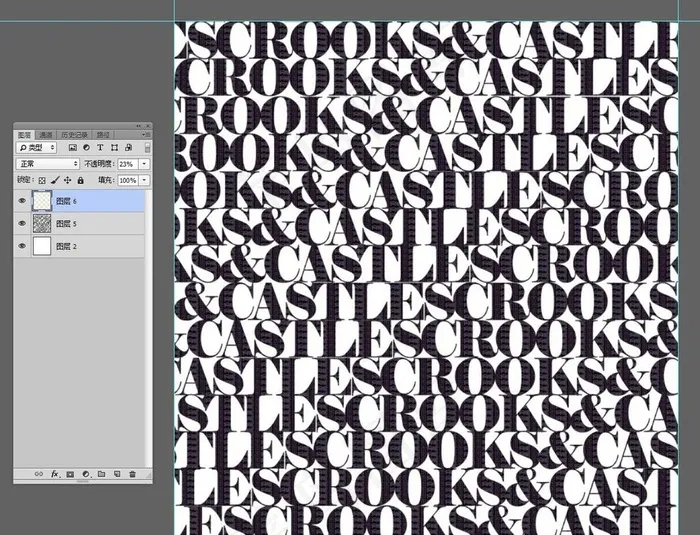This screenshot has height=535, width=700.
Task: Filter for type layers
Action: pos(100,147)
